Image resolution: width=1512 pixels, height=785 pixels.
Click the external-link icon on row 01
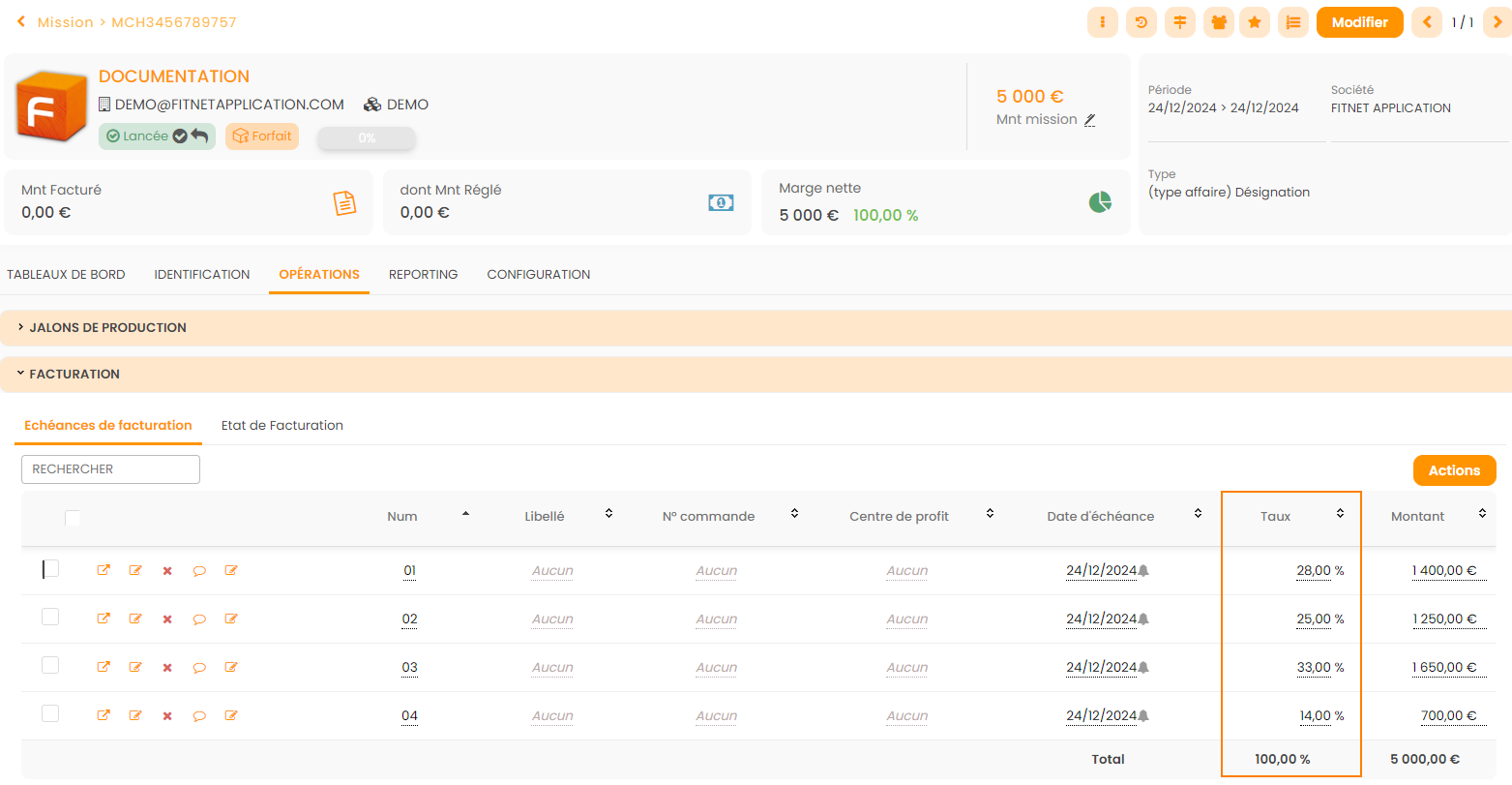tap(104, 570)
